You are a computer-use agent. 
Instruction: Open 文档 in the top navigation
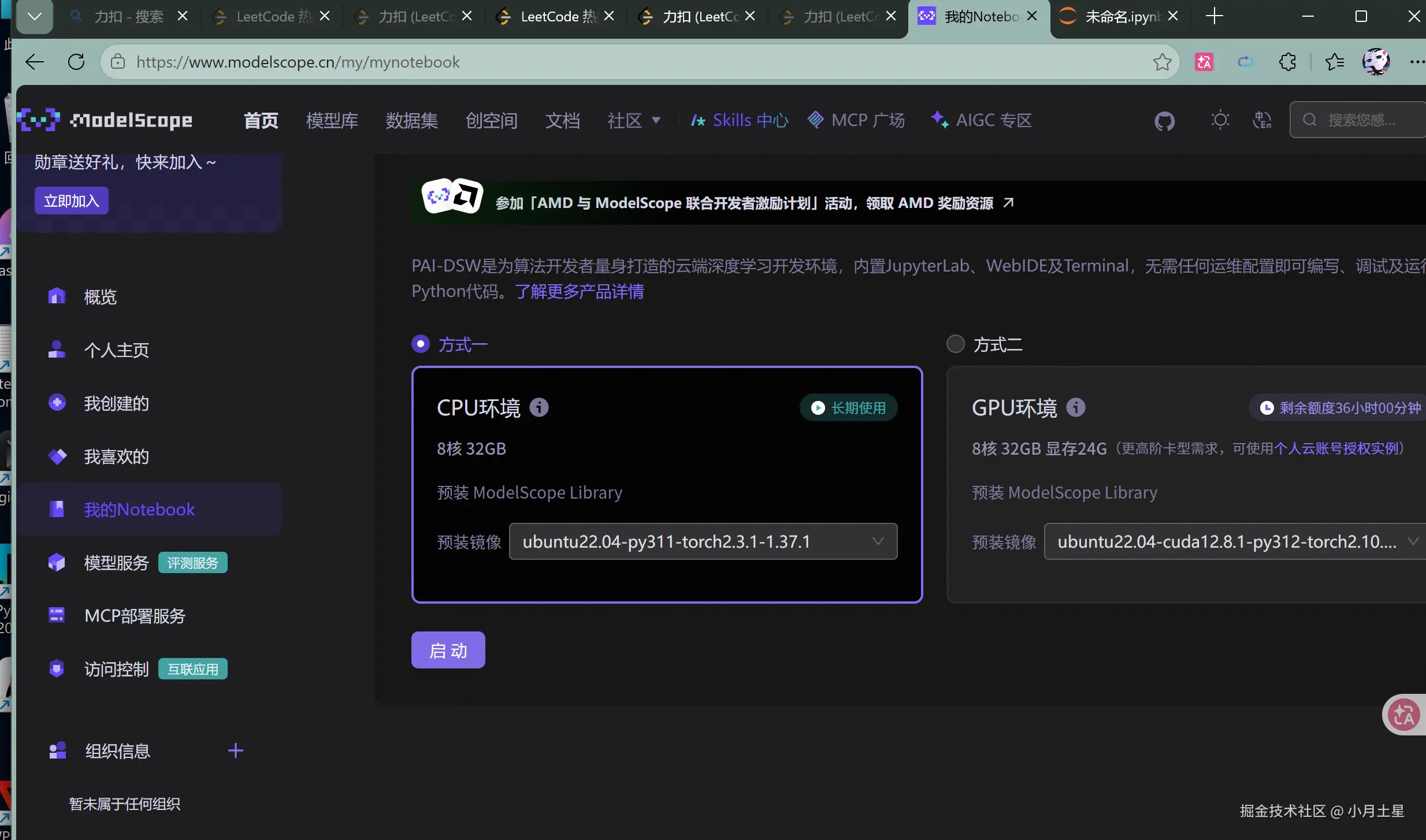(x=563, y=120)
